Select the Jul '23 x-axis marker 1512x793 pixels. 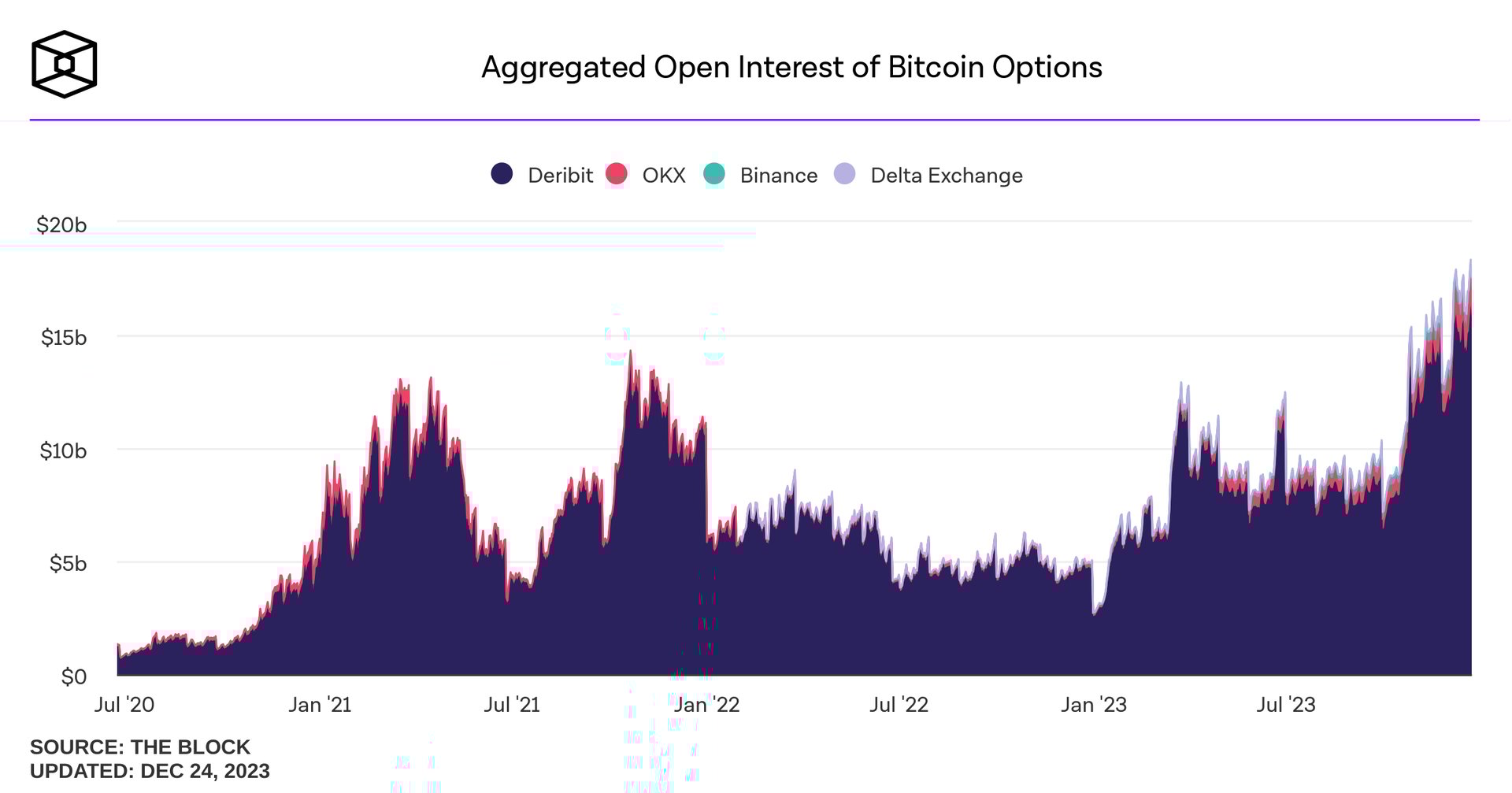coord(1285,704)
